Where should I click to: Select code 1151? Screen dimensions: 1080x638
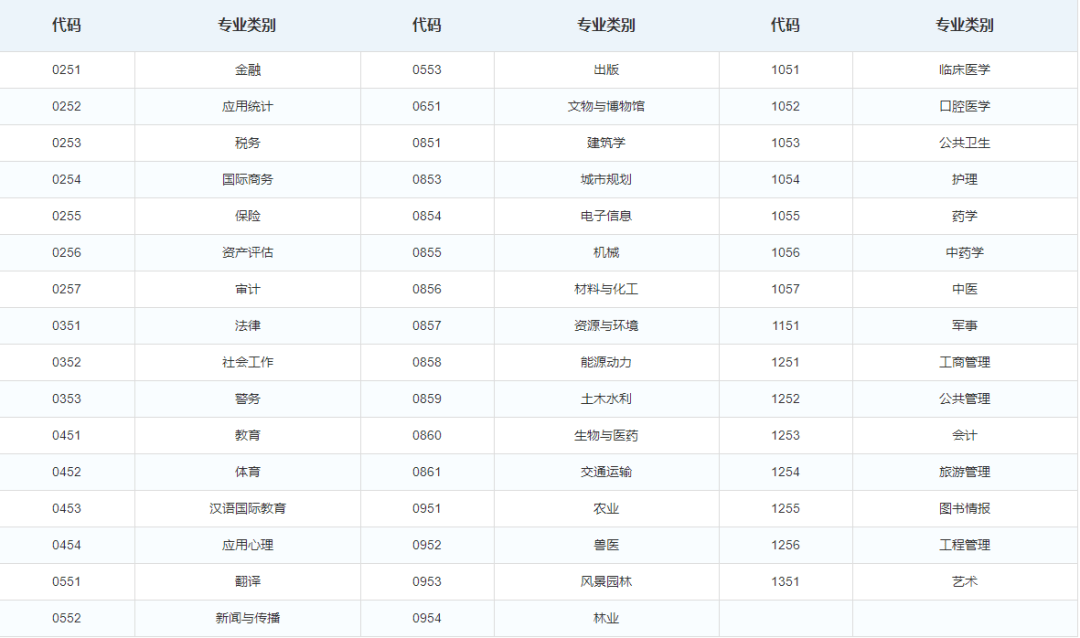tap(785, 325)
